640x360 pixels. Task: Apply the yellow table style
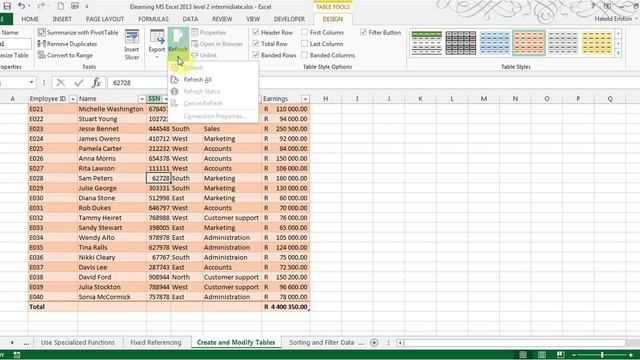(597, 42)
